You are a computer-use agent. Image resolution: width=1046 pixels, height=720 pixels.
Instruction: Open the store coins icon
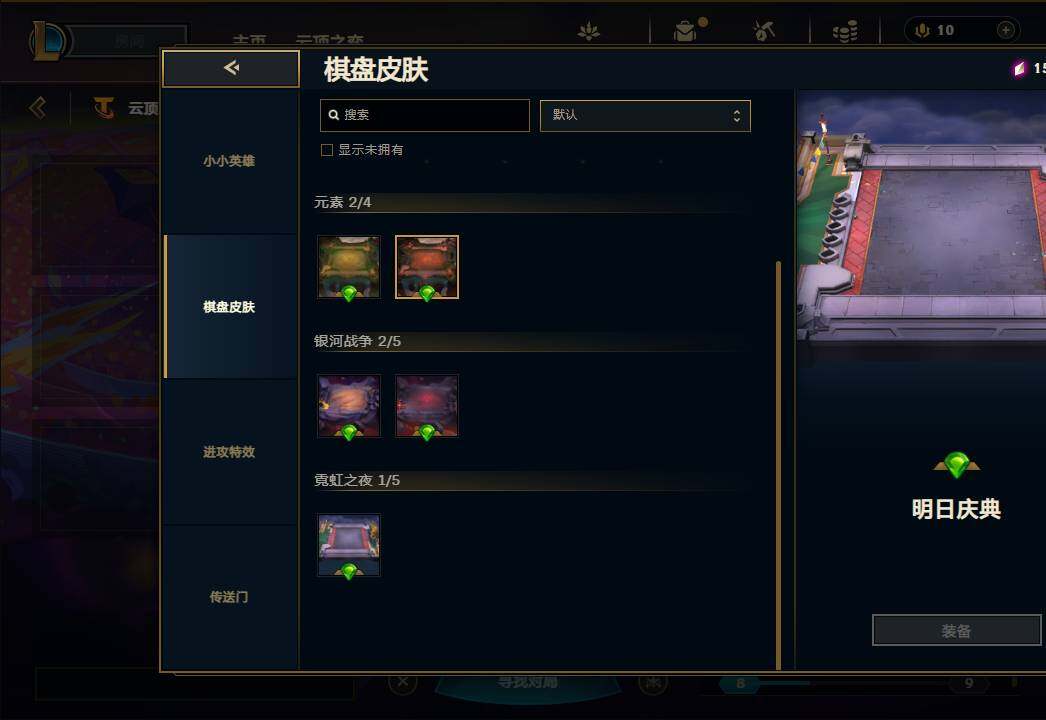(845, 31)
